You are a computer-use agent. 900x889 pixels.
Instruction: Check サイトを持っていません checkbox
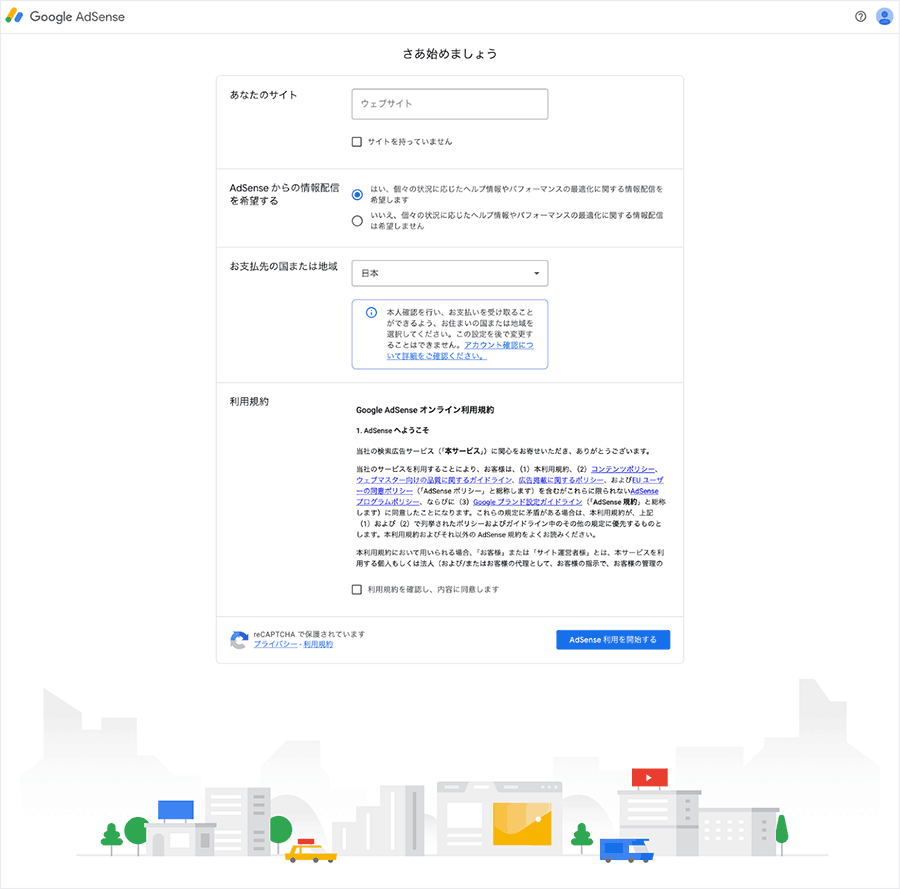(357, 141)
